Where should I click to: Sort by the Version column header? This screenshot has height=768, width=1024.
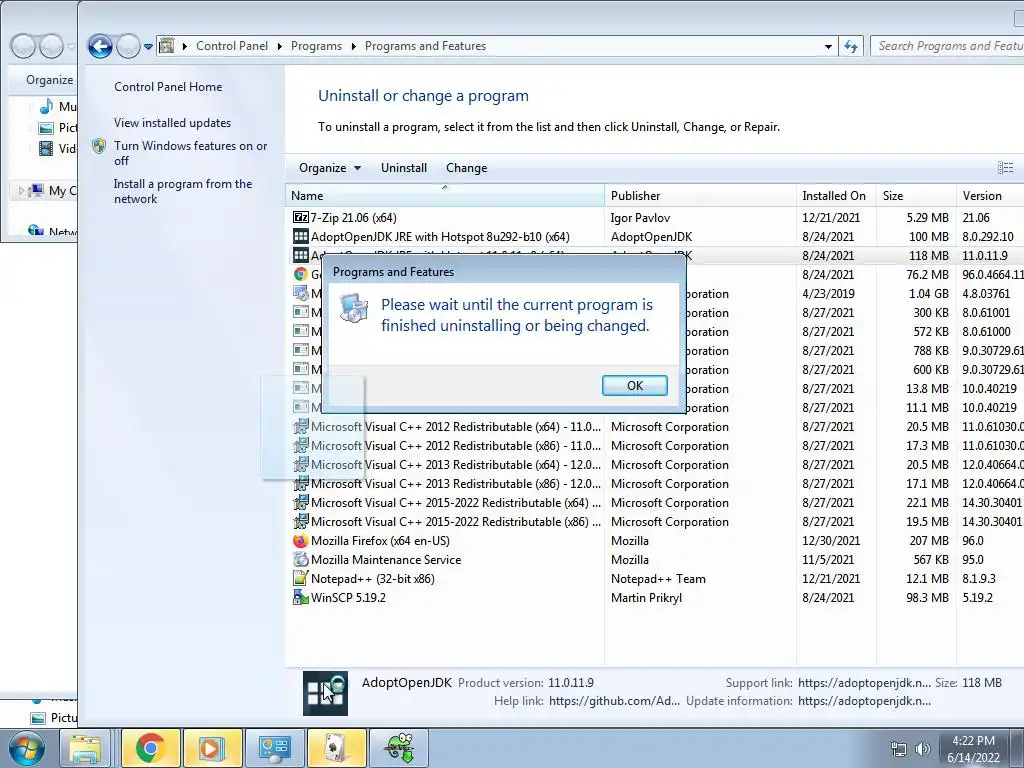[990, 195]
